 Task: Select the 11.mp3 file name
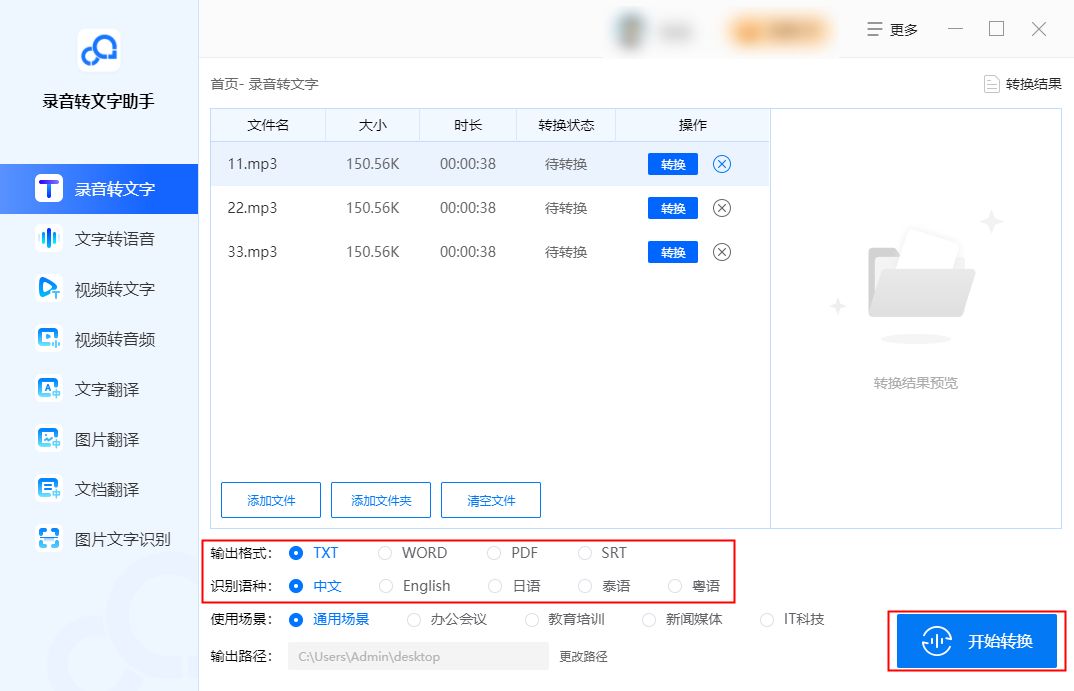click(x=252, y=164)
